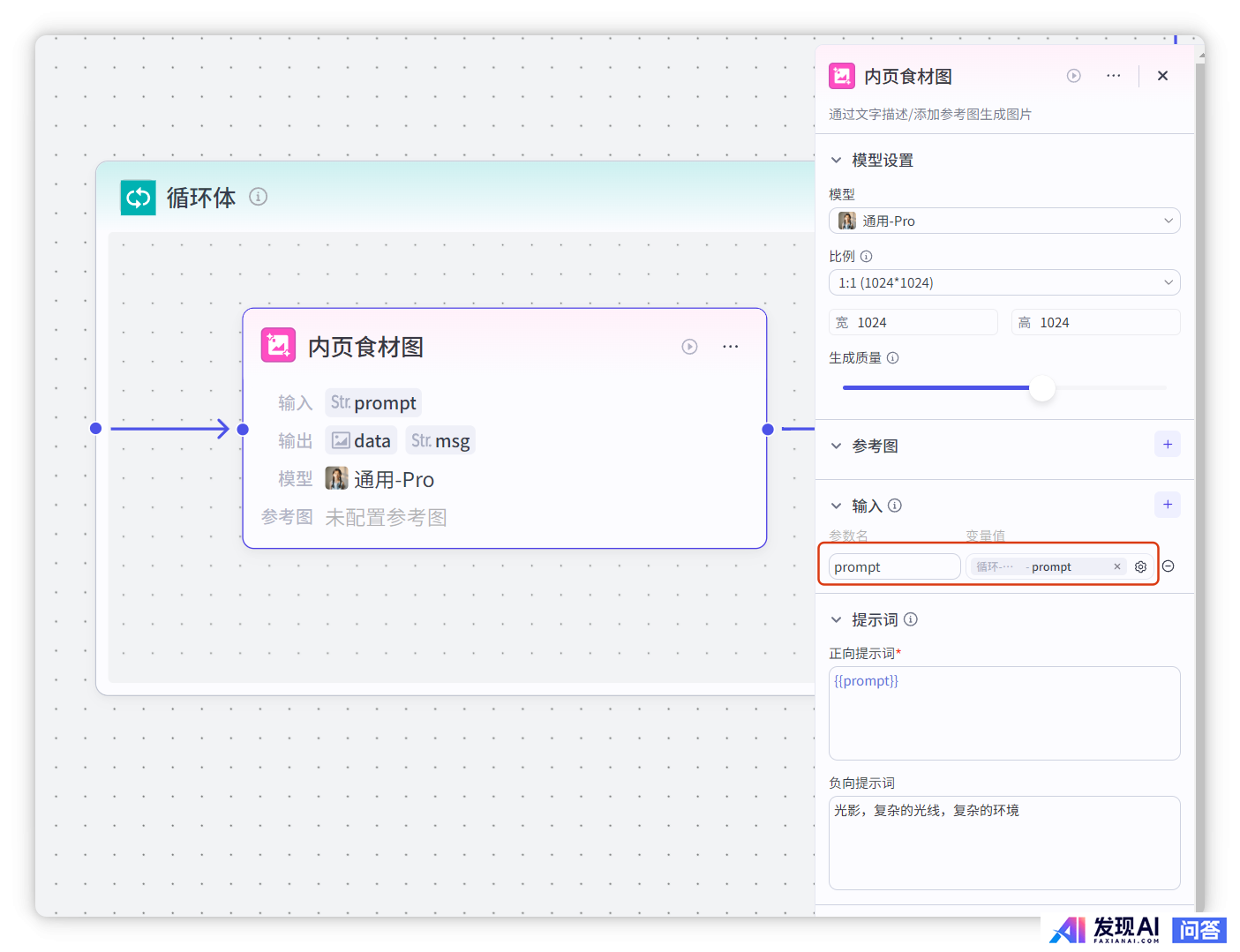Screen dimensions: 1240x952
Task: Click the play icon on the 内页食材图 node
Action: 689,347
